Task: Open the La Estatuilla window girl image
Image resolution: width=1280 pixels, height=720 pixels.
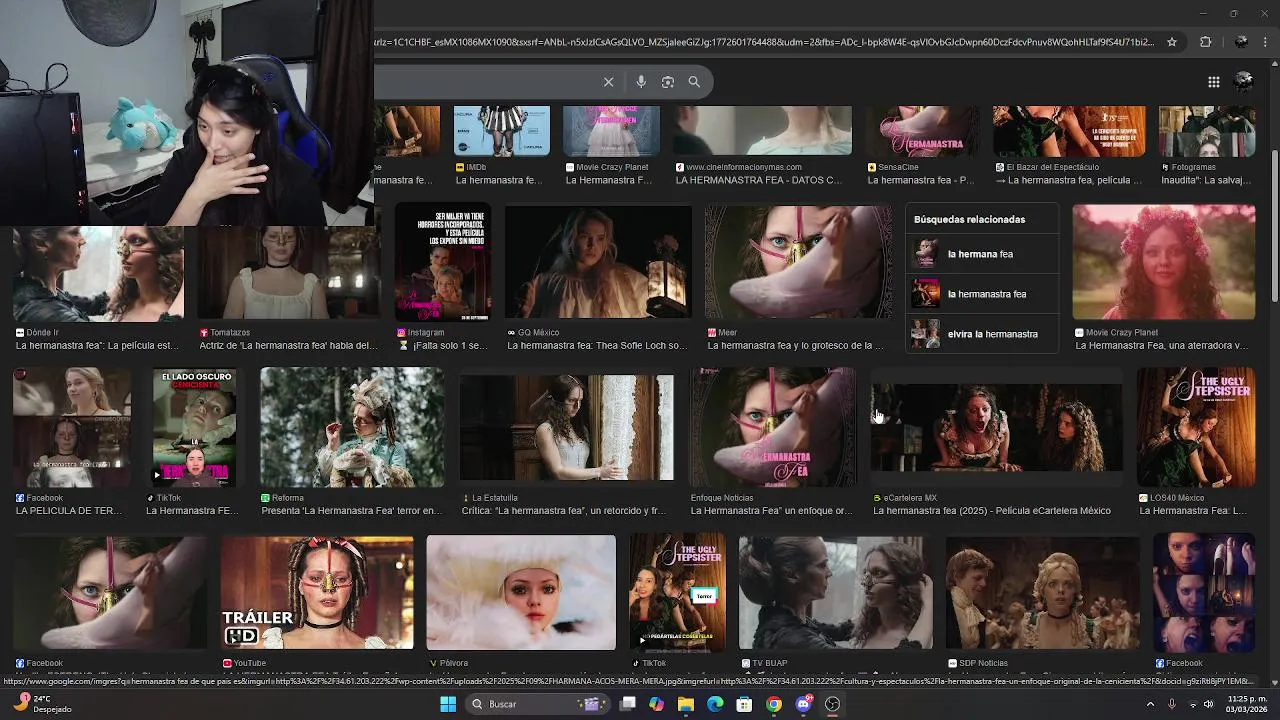Action: pyautogui.click(x=567, y=427)
